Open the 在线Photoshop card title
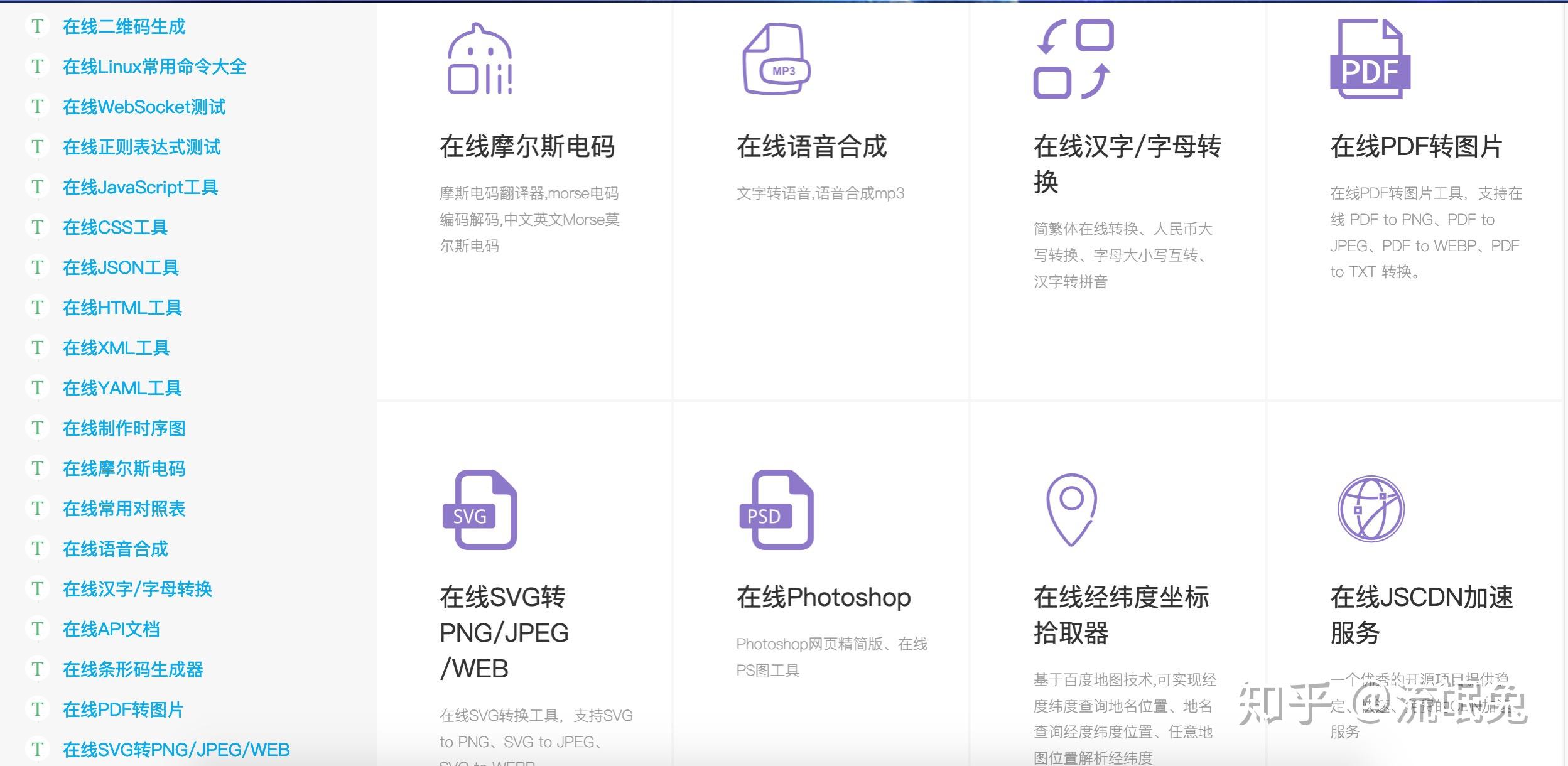The image size is (1568, 766). (823, 597)
